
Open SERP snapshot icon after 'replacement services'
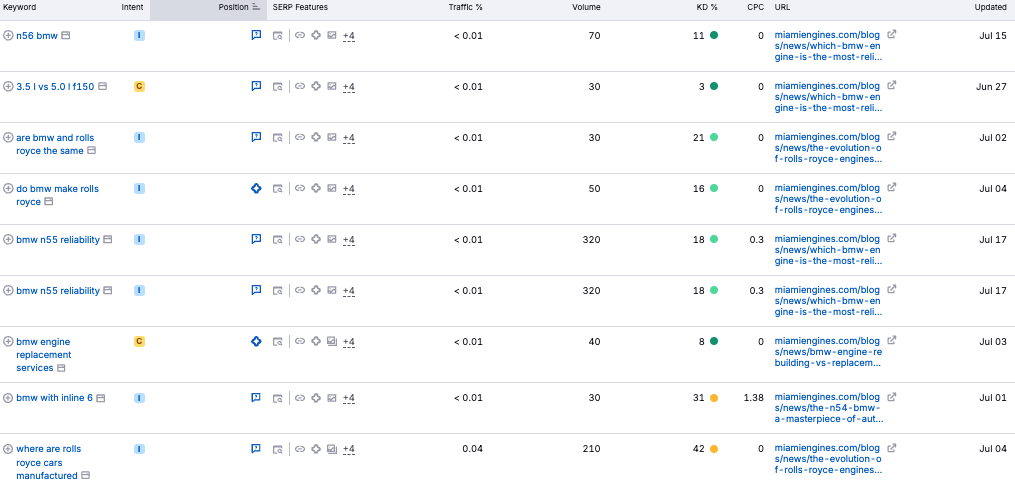point(61,368)
